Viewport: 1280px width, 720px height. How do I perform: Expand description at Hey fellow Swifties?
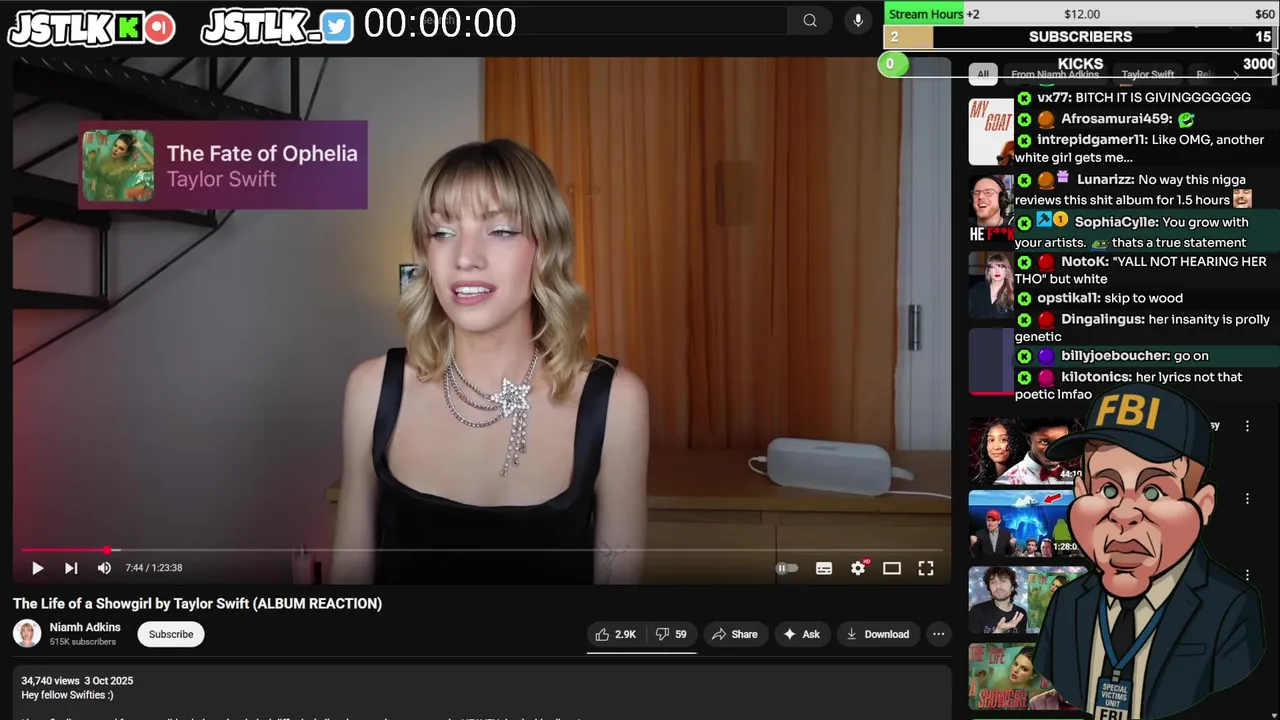pos(67,695)
